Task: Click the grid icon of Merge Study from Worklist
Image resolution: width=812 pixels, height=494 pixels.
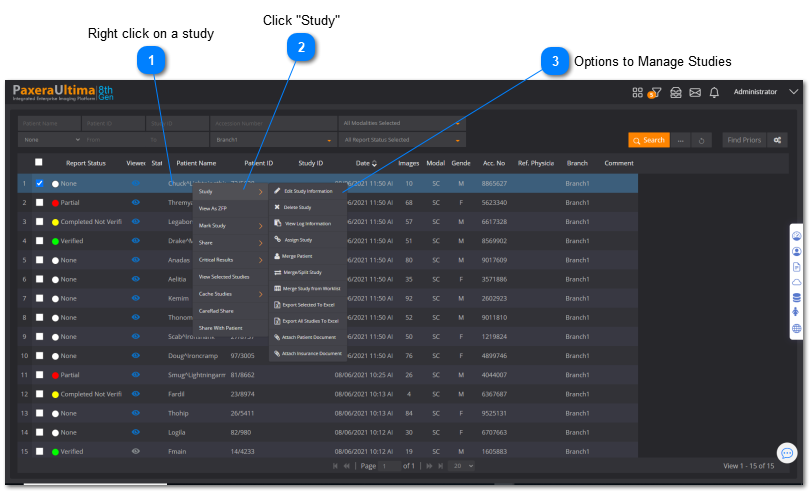Action: (x=278, y=288)
